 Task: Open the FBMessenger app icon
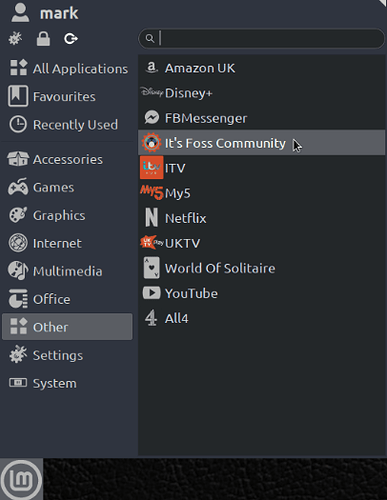[x=152, y=118]
